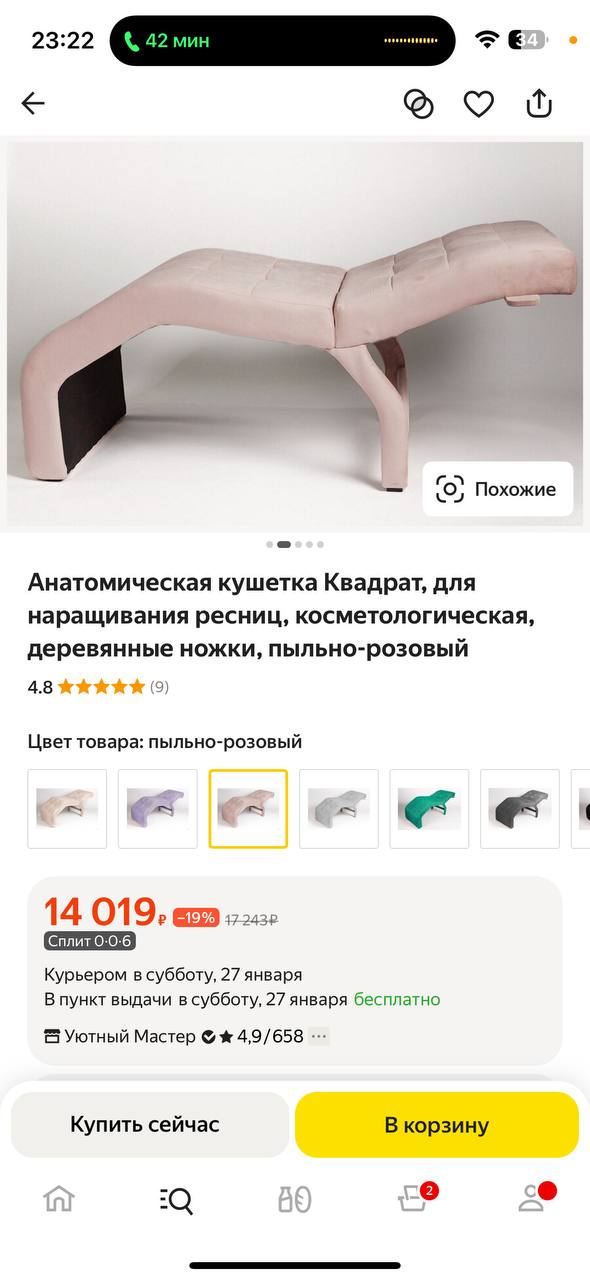The width and height of the screenshot is (590, 1280).
Task: Open the home tab icon
Action: pyautogui.click(x=59, y=1199)
